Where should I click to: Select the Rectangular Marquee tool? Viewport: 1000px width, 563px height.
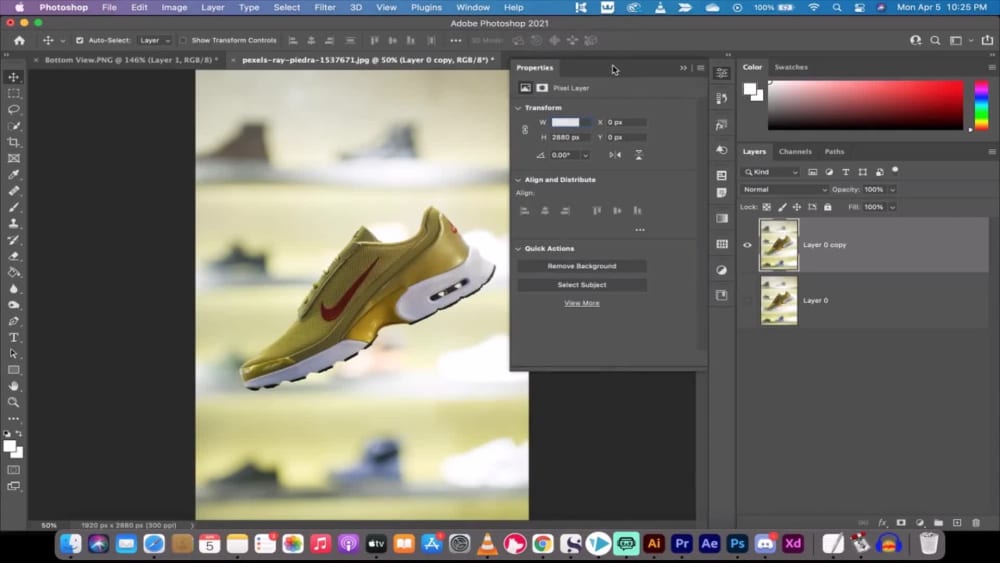(13, 94)
